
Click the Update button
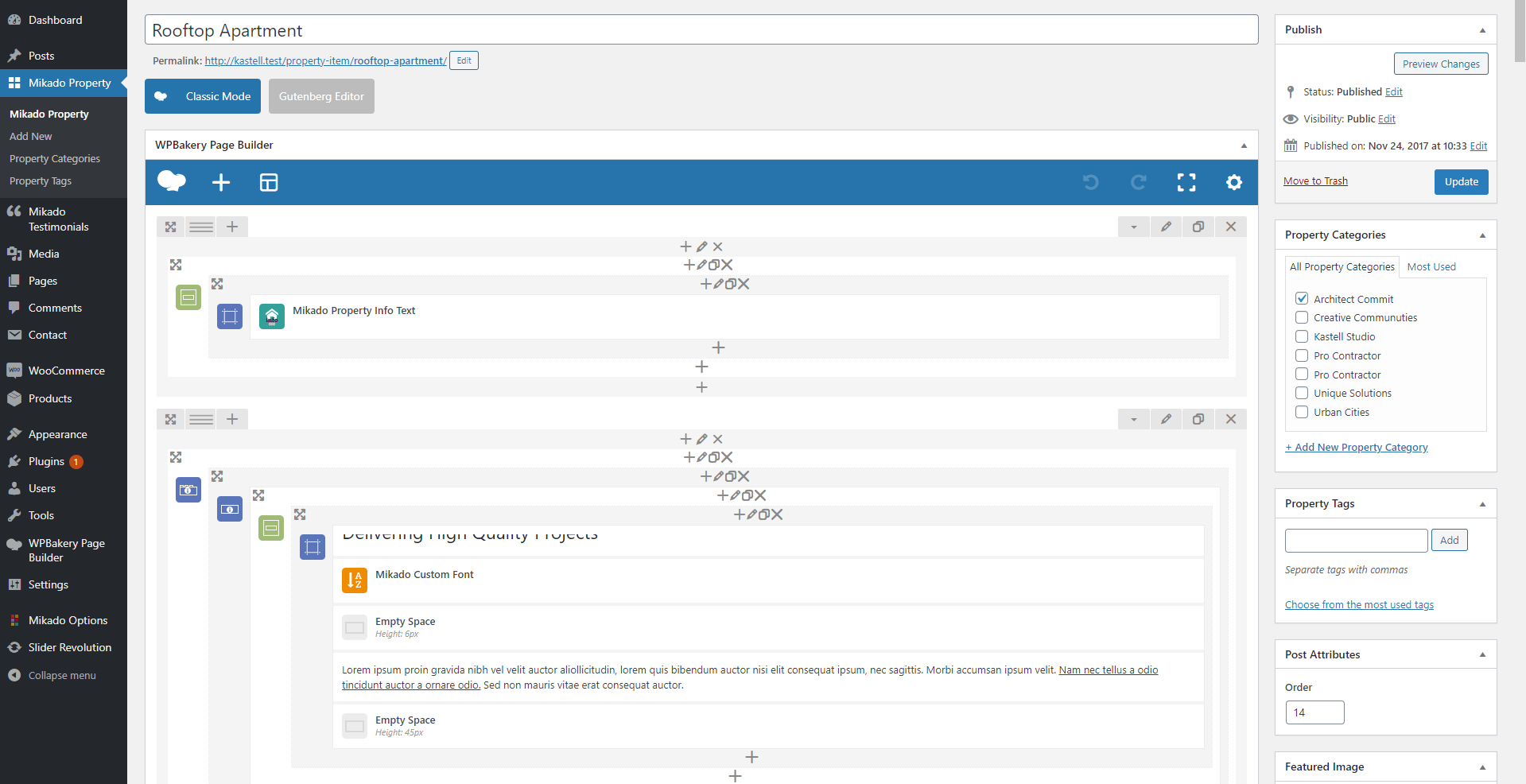1461,181
